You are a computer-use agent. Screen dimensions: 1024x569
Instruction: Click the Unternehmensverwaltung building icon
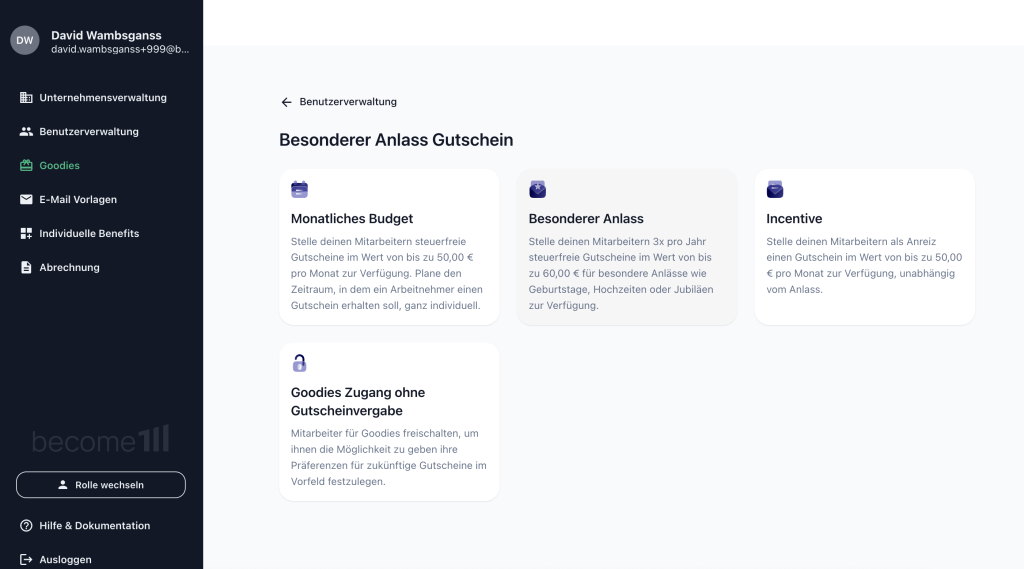coord(26,97)
